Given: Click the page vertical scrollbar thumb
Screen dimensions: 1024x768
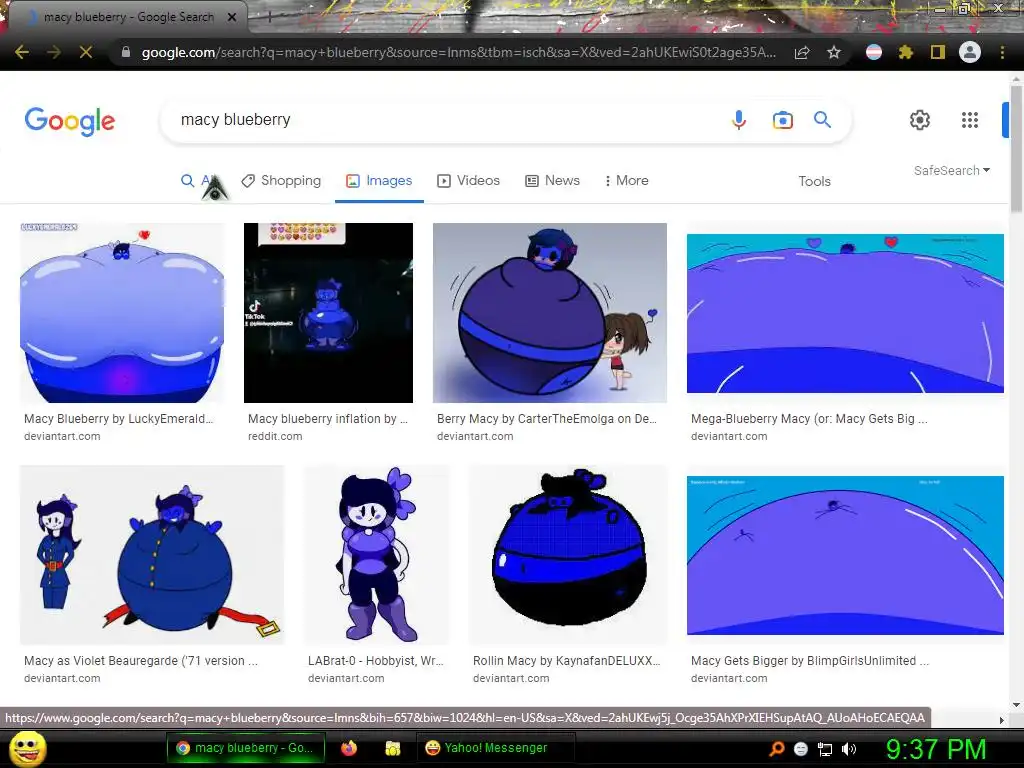Looking at the screenshot, I should [1016, 149].
